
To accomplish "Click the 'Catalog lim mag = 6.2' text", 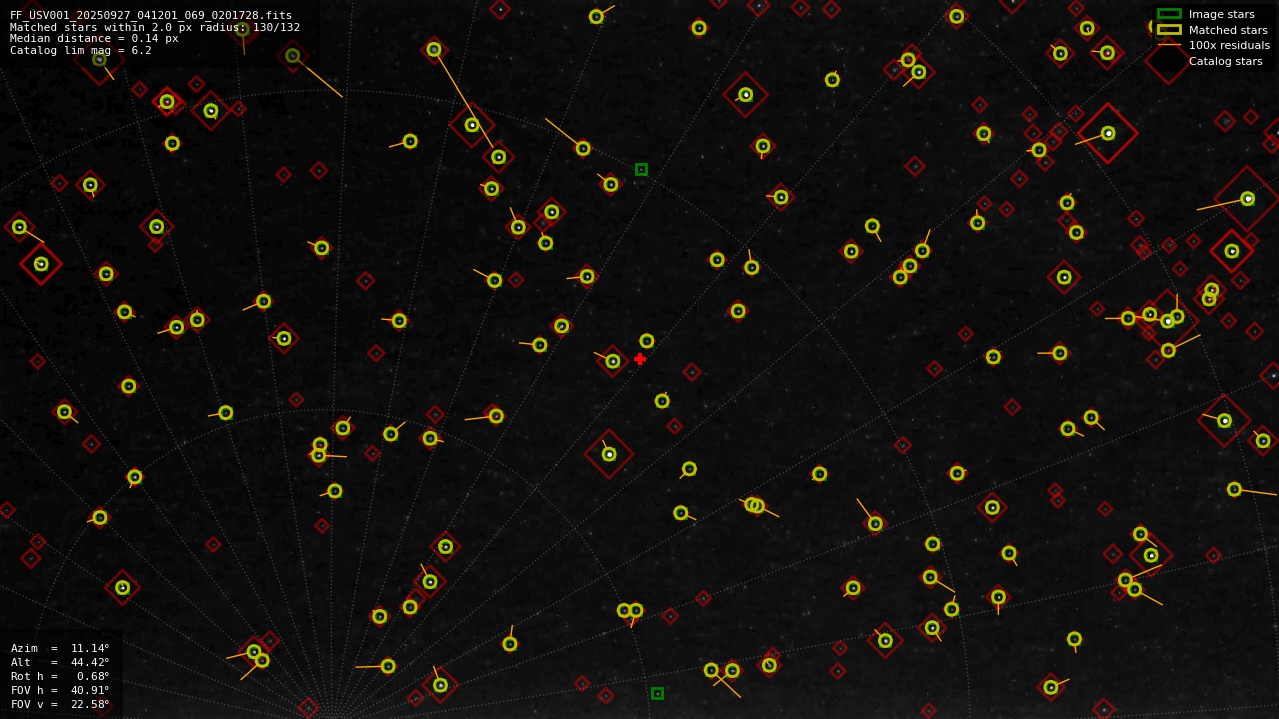I will click(81, 50).
